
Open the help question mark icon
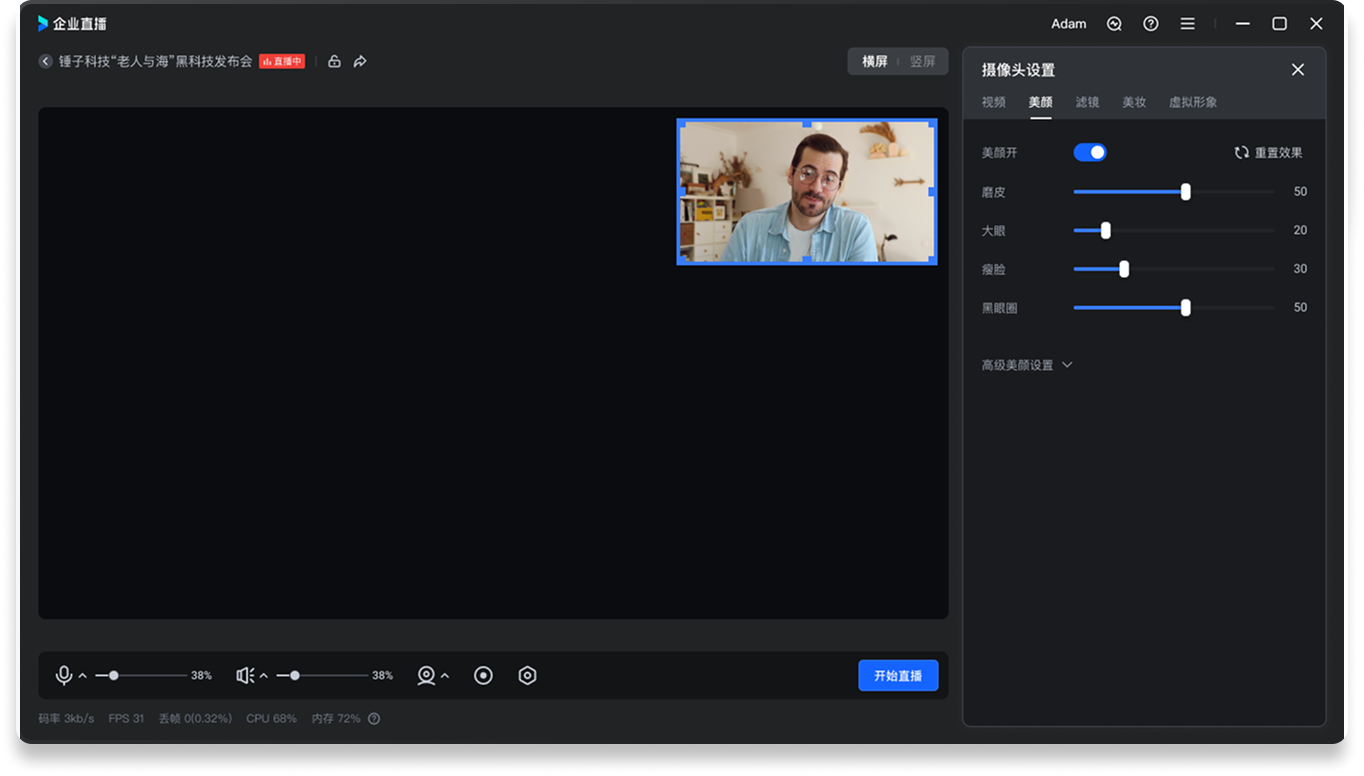click(1151, 24)
